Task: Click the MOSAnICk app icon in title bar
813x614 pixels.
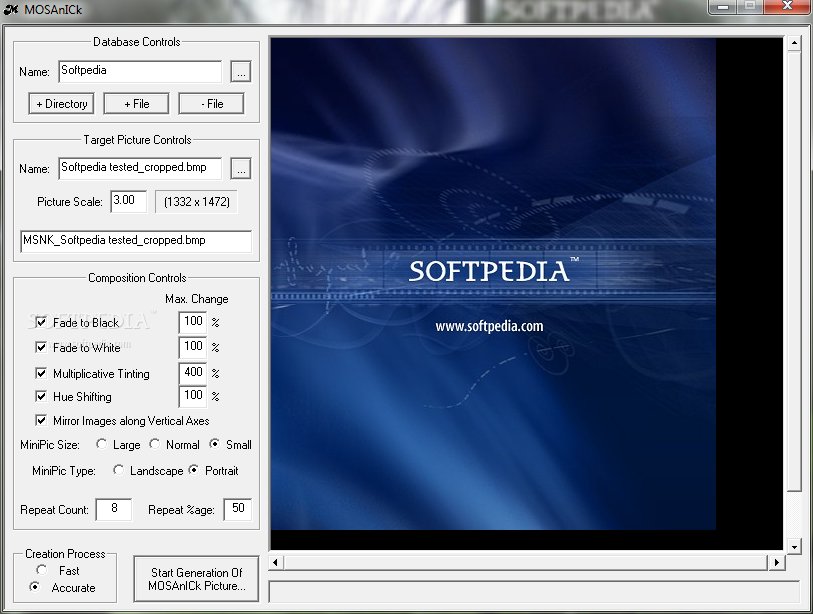Action: pyautogui.click(x=10, y=9)
